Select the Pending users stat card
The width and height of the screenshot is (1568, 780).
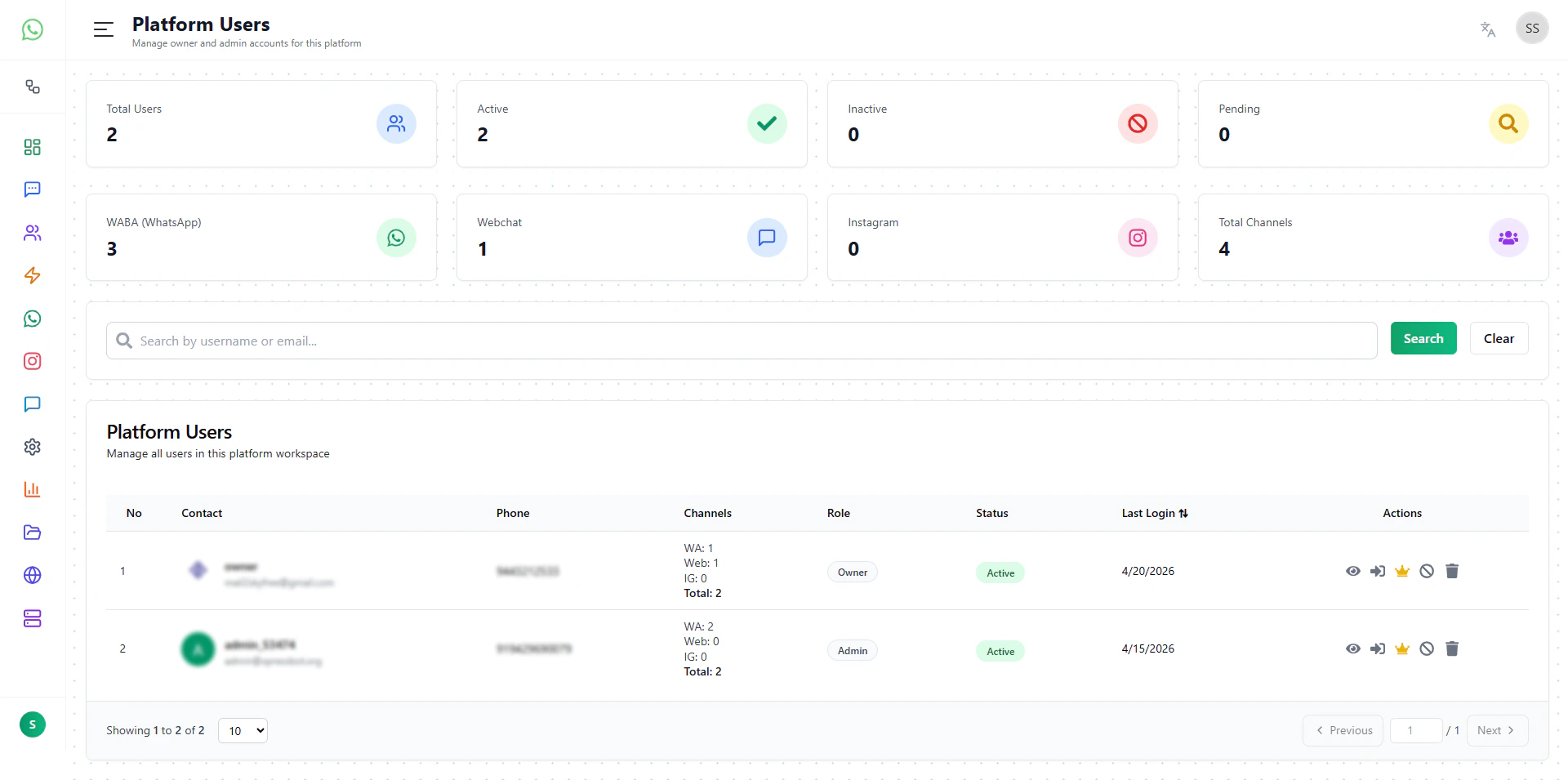coord(1374,123)
